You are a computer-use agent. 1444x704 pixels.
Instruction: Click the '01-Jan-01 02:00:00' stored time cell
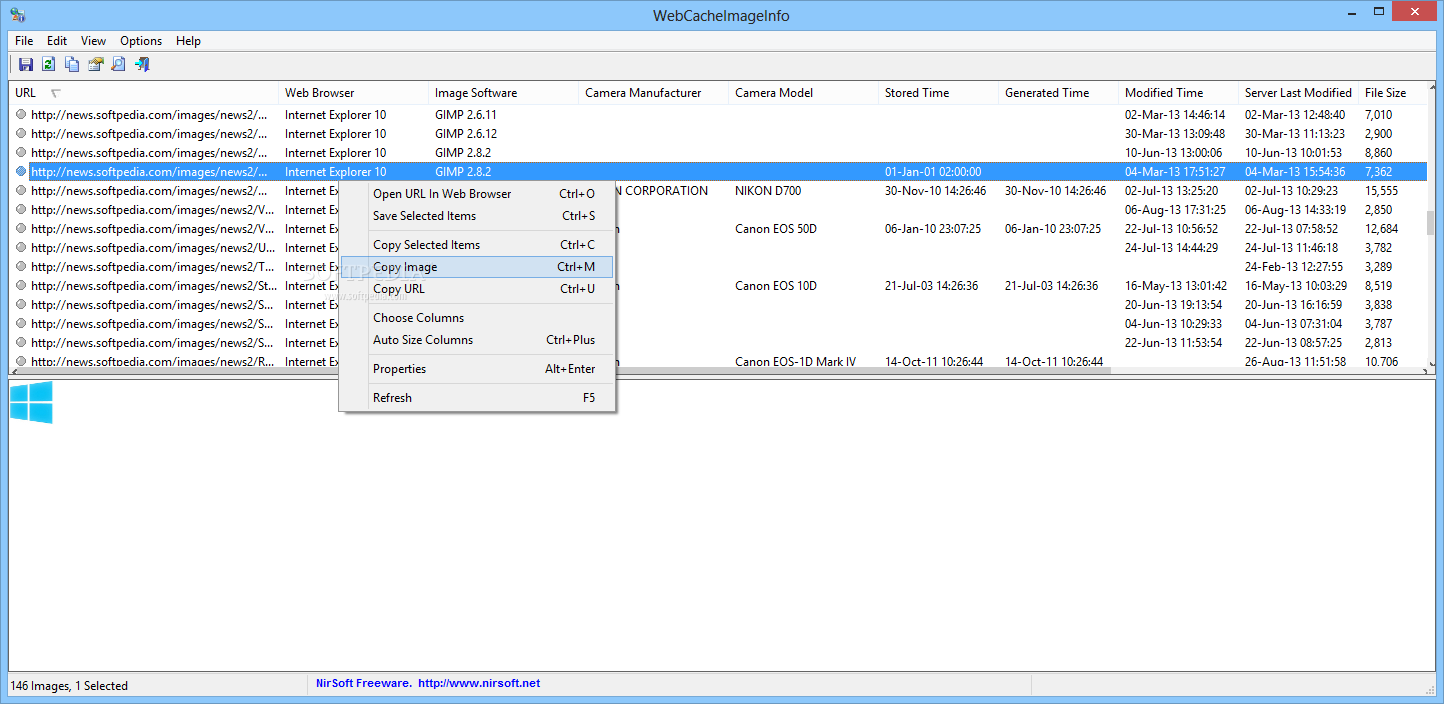click(x=933, y=172)
